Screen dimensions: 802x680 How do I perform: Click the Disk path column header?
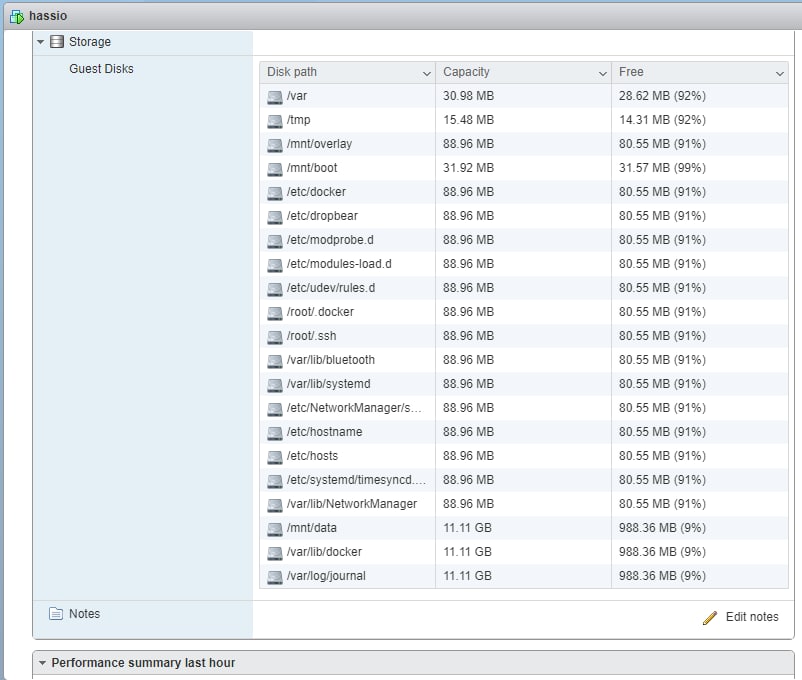point(347,72)
